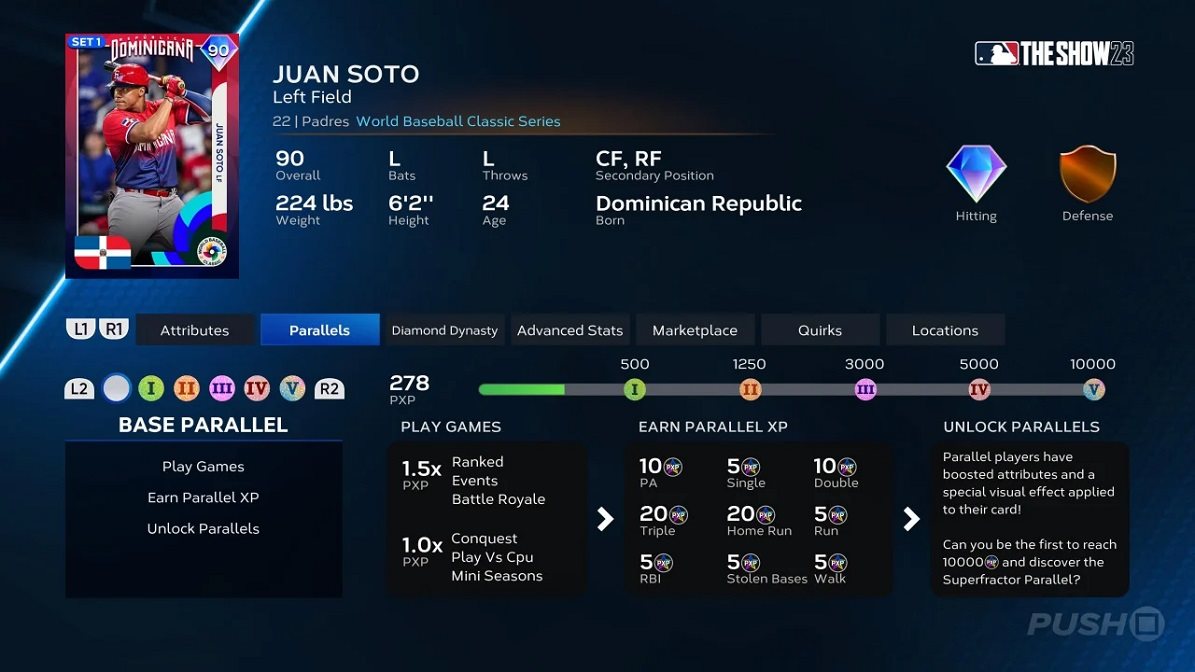Select the purple Parallel III icon
1195x672 pixels.
click(222, 389)
